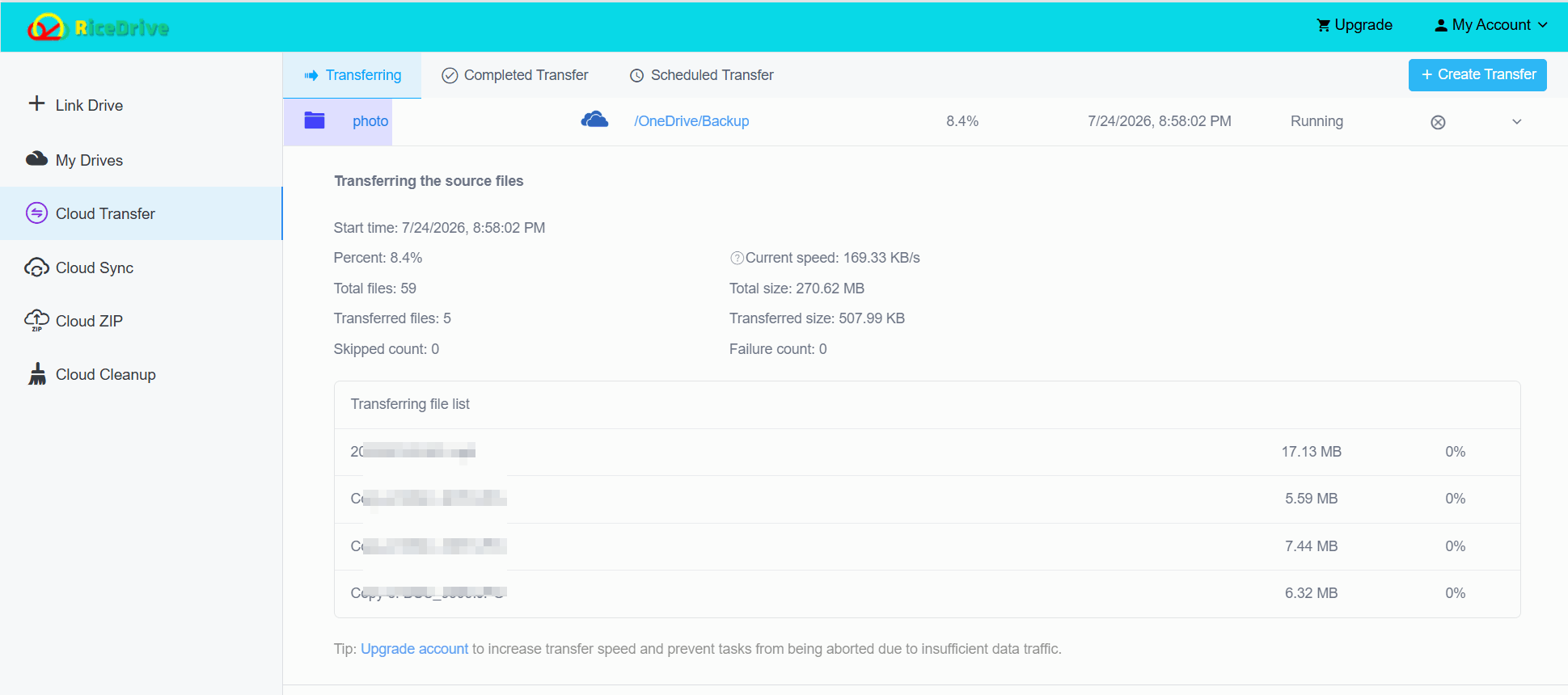Click the Running status text
This screenshot has height=695, width=1568.
pos(1317,121)
